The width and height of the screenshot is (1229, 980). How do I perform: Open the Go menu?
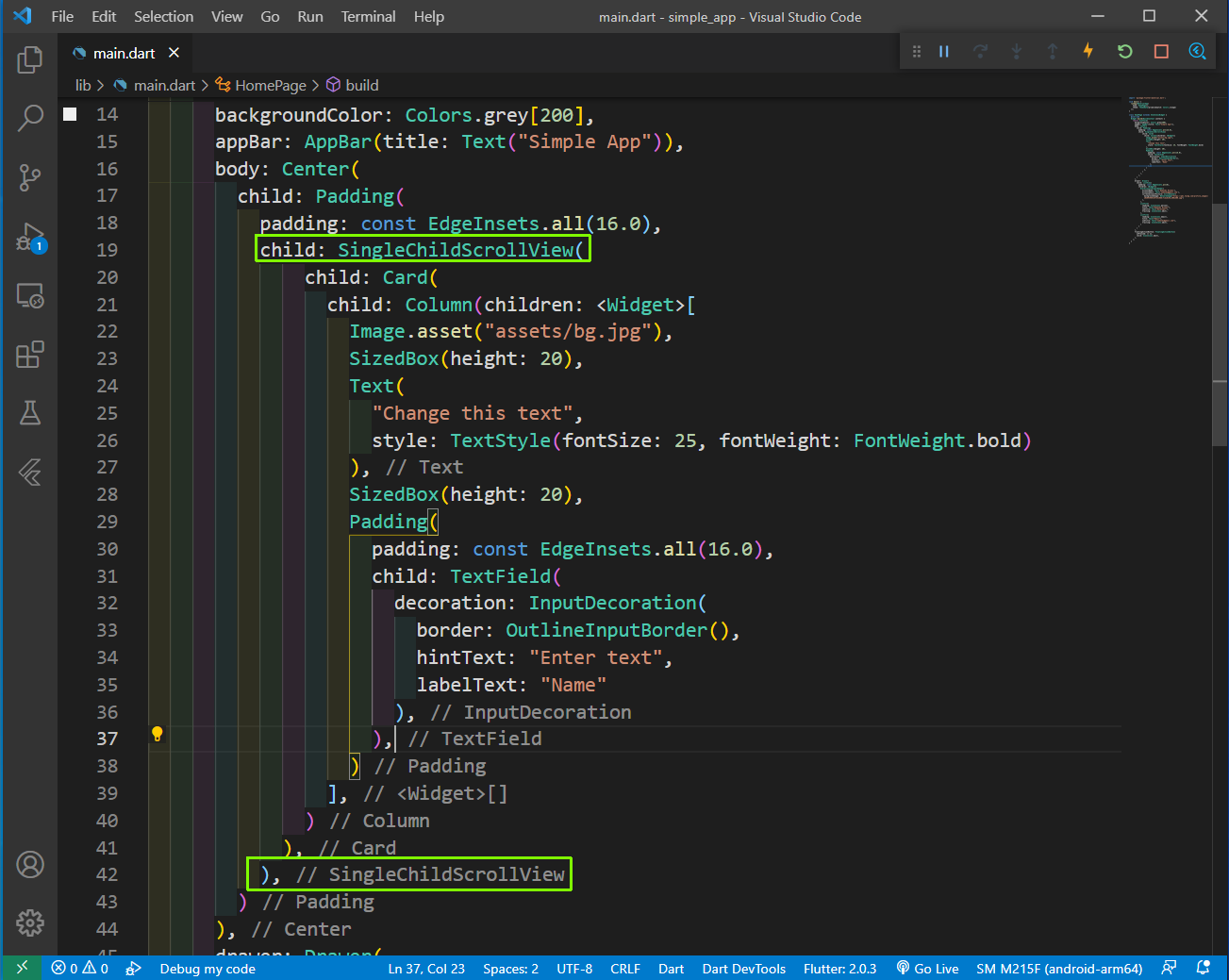click(x=270, y=17)
